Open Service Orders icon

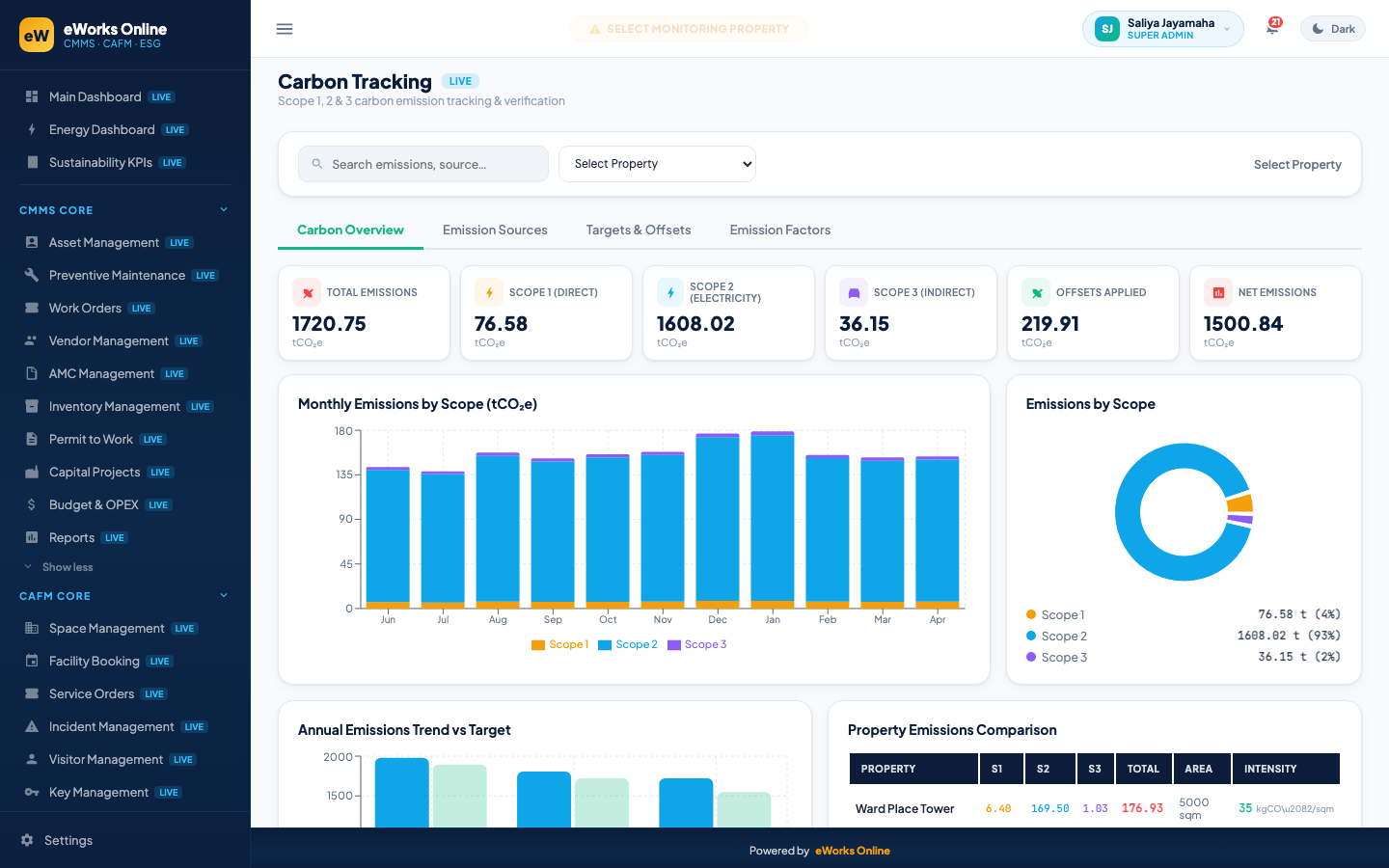point(32,693)
